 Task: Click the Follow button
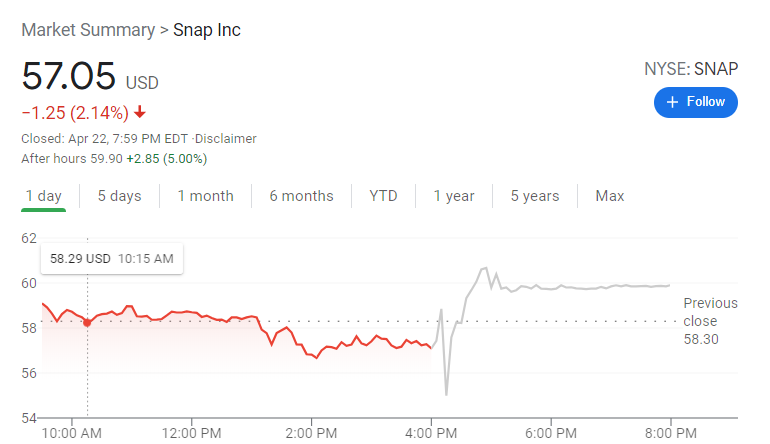696,102
